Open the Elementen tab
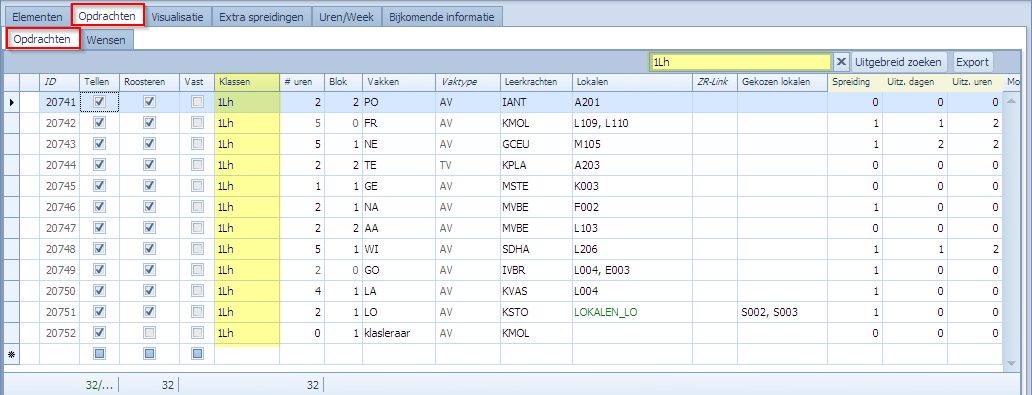This screenshot has width=1032, height=395. click(x=38, y=17)
